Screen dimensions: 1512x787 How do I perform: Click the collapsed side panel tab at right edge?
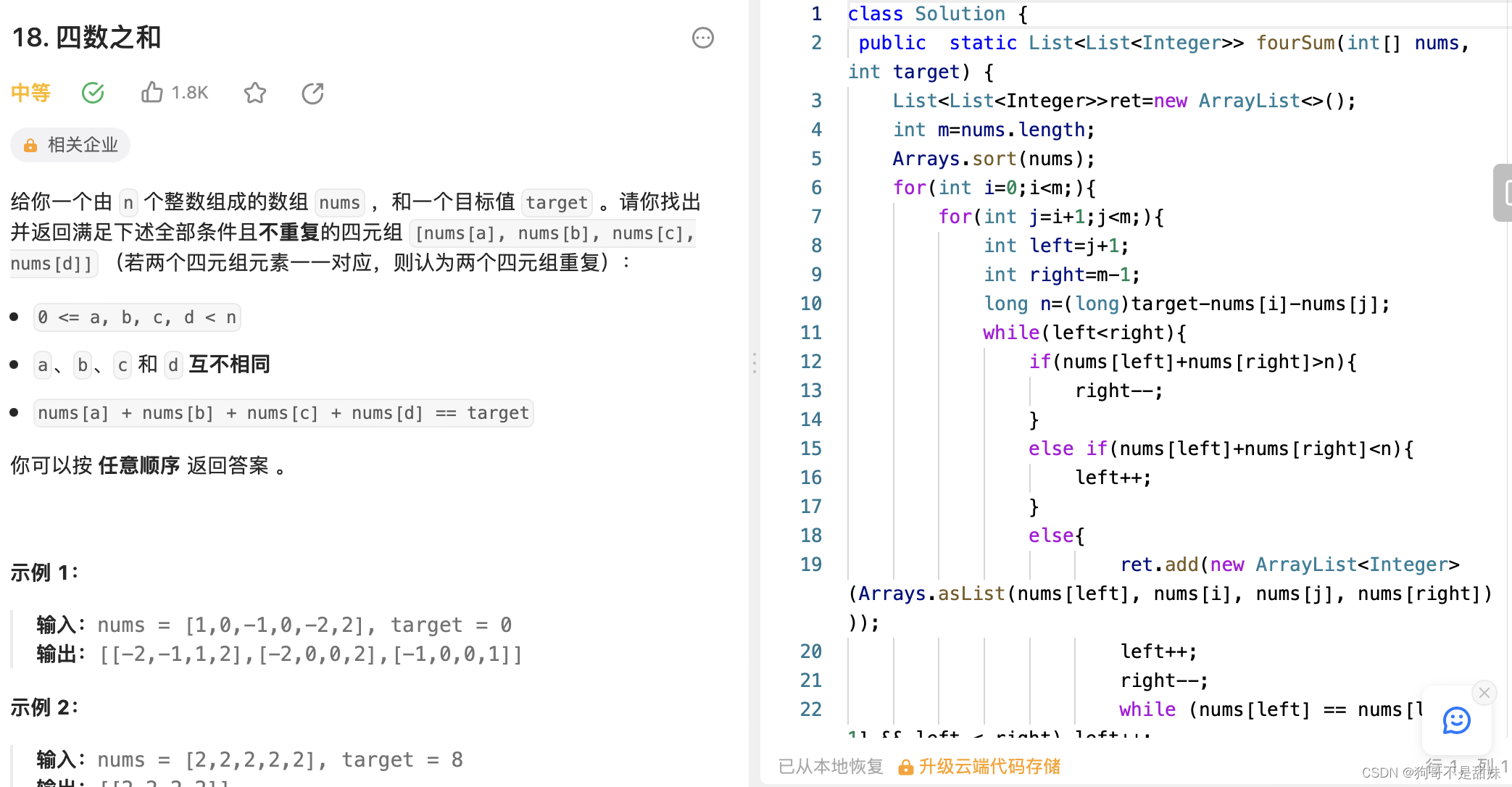[1504, 193]
